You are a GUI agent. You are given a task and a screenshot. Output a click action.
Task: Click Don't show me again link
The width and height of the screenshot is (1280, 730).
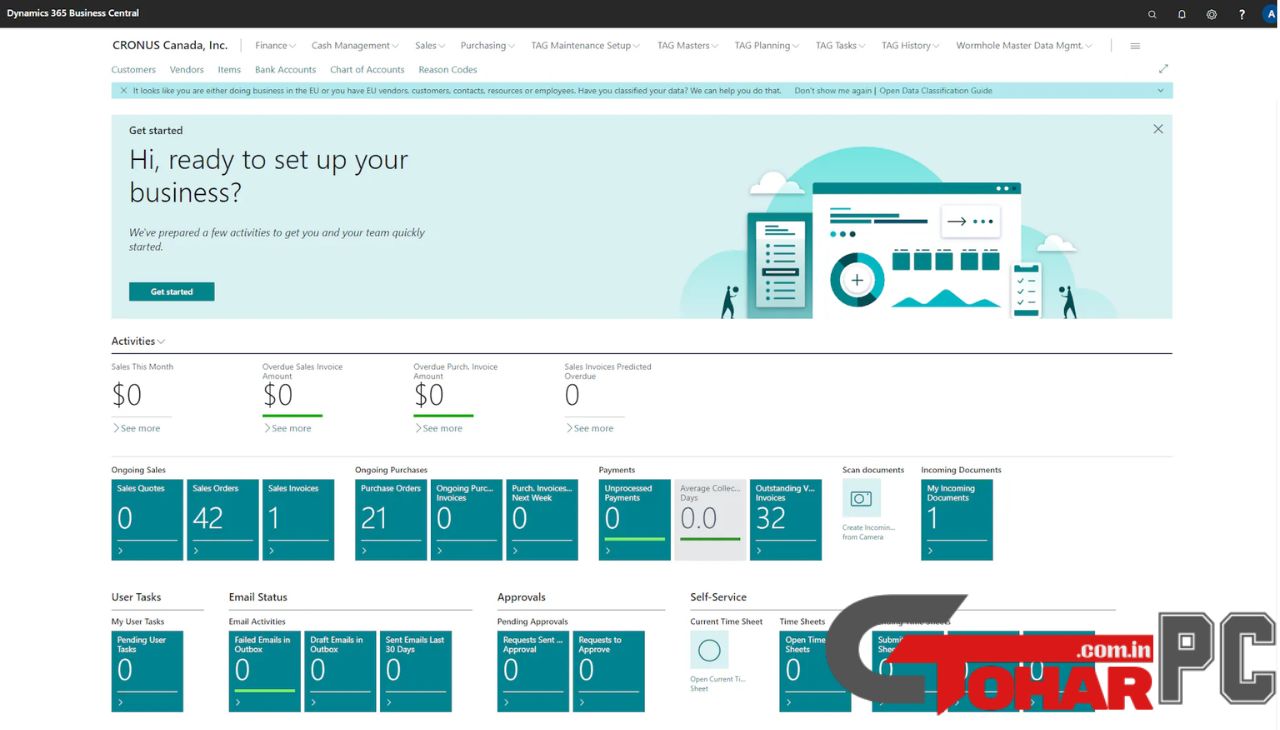833,91
